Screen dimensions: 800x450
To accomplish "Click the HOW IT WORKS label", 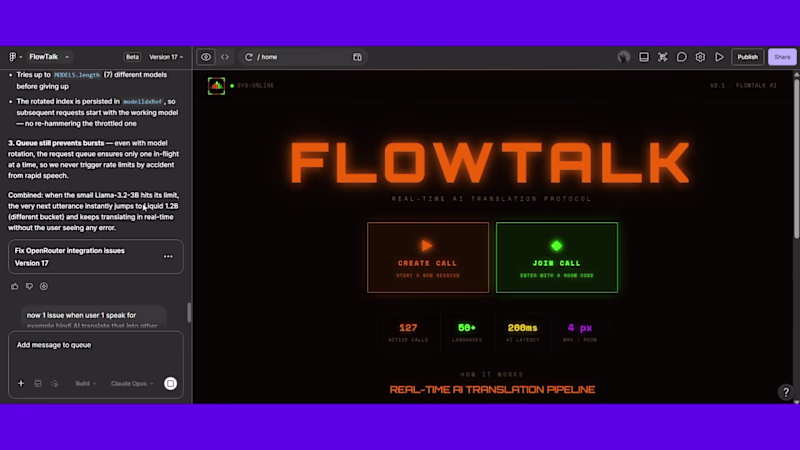I will [492, 374].
